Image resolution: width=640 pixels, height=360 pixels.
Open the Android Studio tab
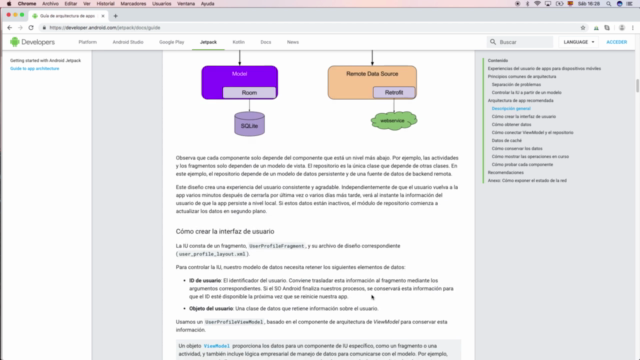pyautogui.click(x=128, y=42)
